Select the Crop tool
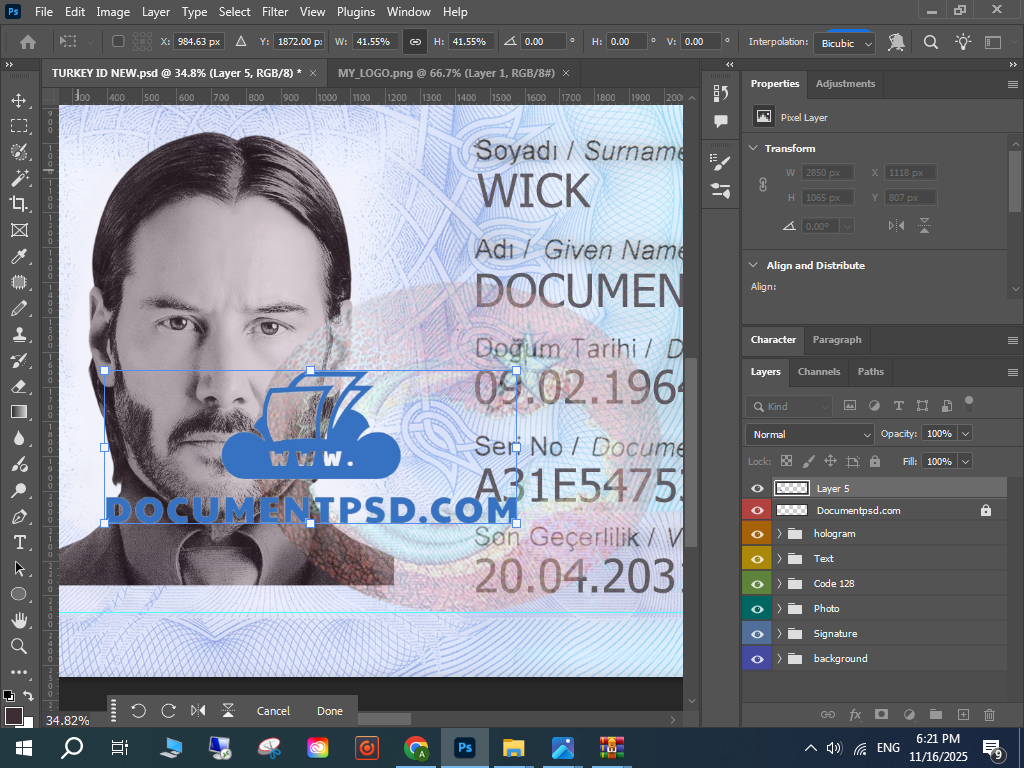The height and width of the screenshot is (768, 1024). click(x=19, y=204)
